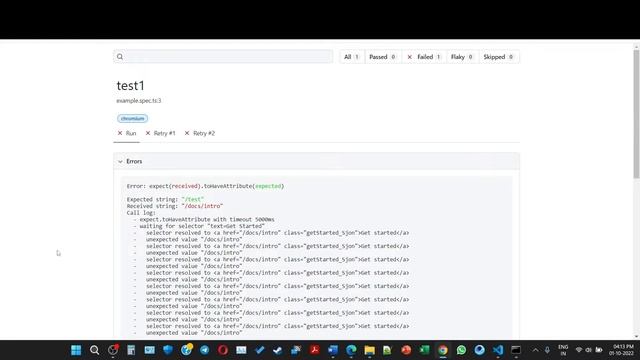Viewport: 640px width, 360px height.
Task: Switch to Google Chrome in the taskbar
Action: [x=443, y=350]
